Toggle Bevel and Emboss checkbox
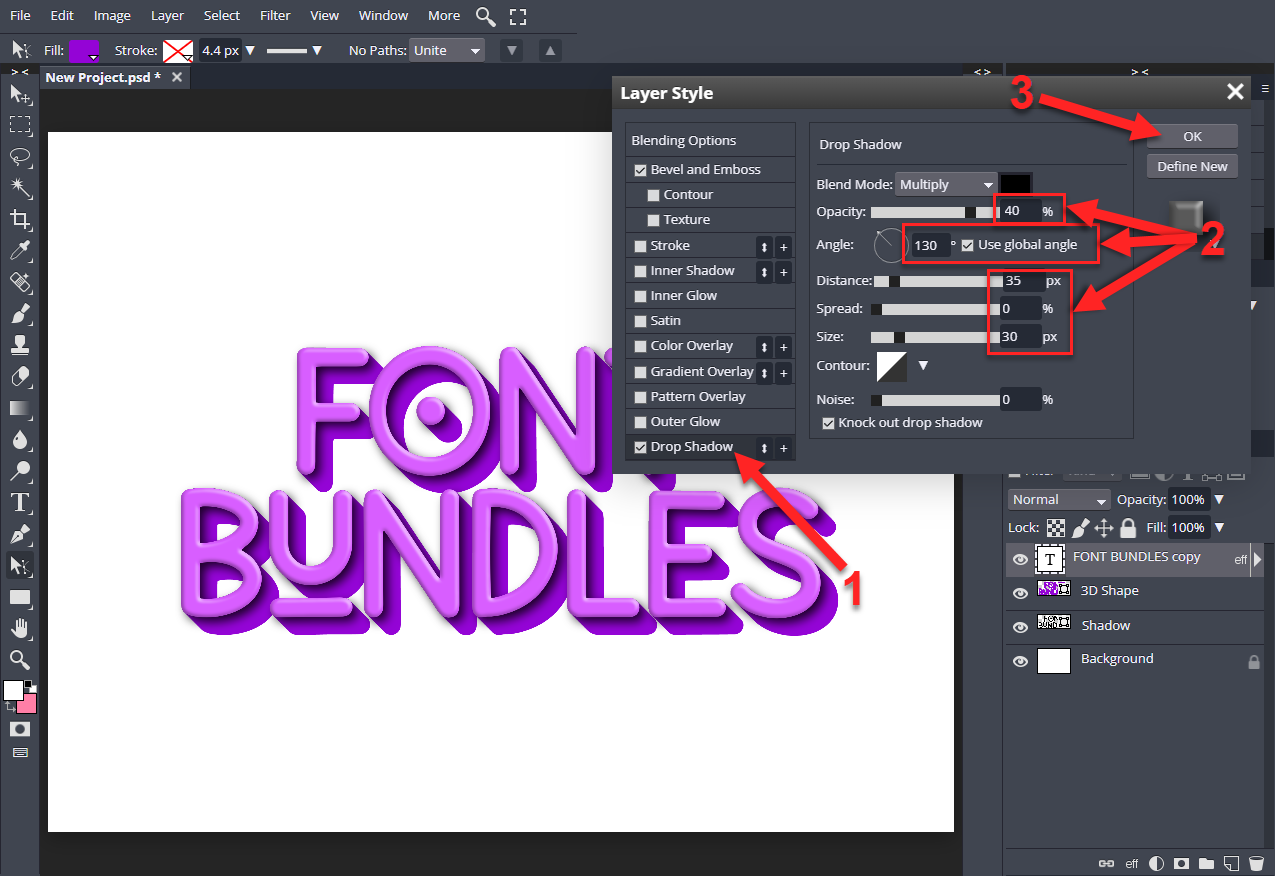1275x876 pixels. point(641,170)
